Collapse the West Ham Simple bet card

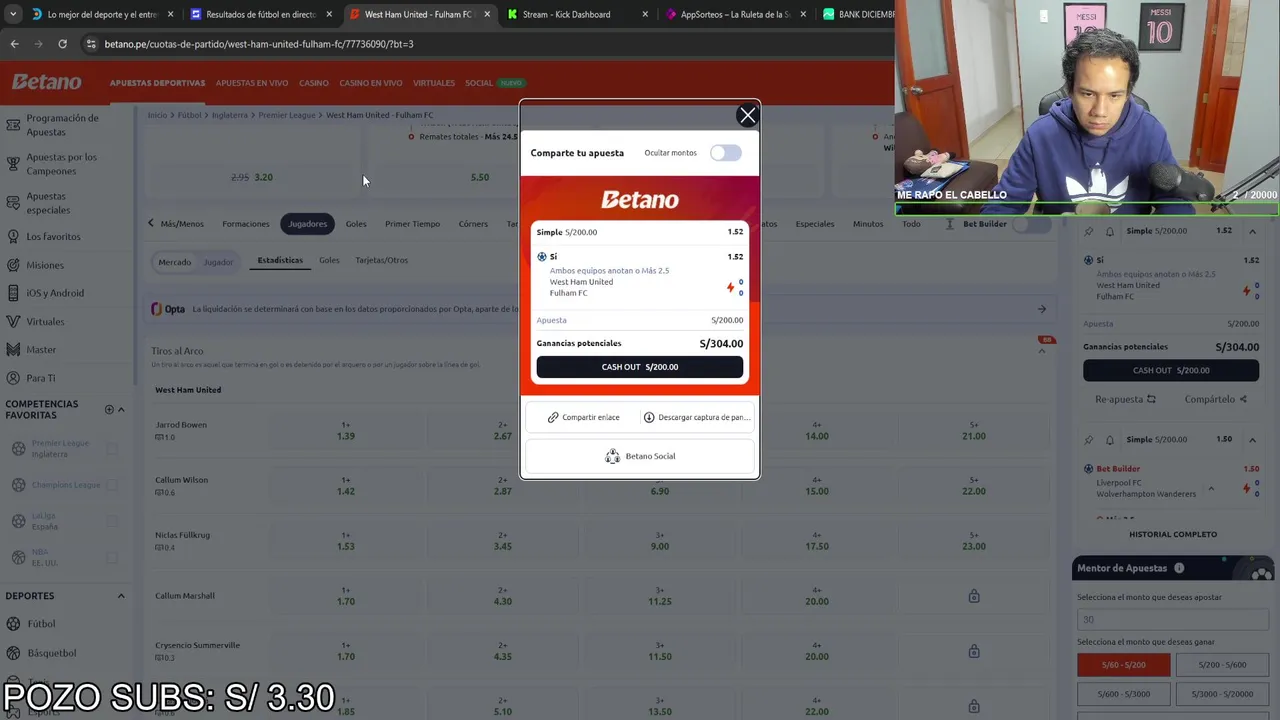click(1252, 231)
